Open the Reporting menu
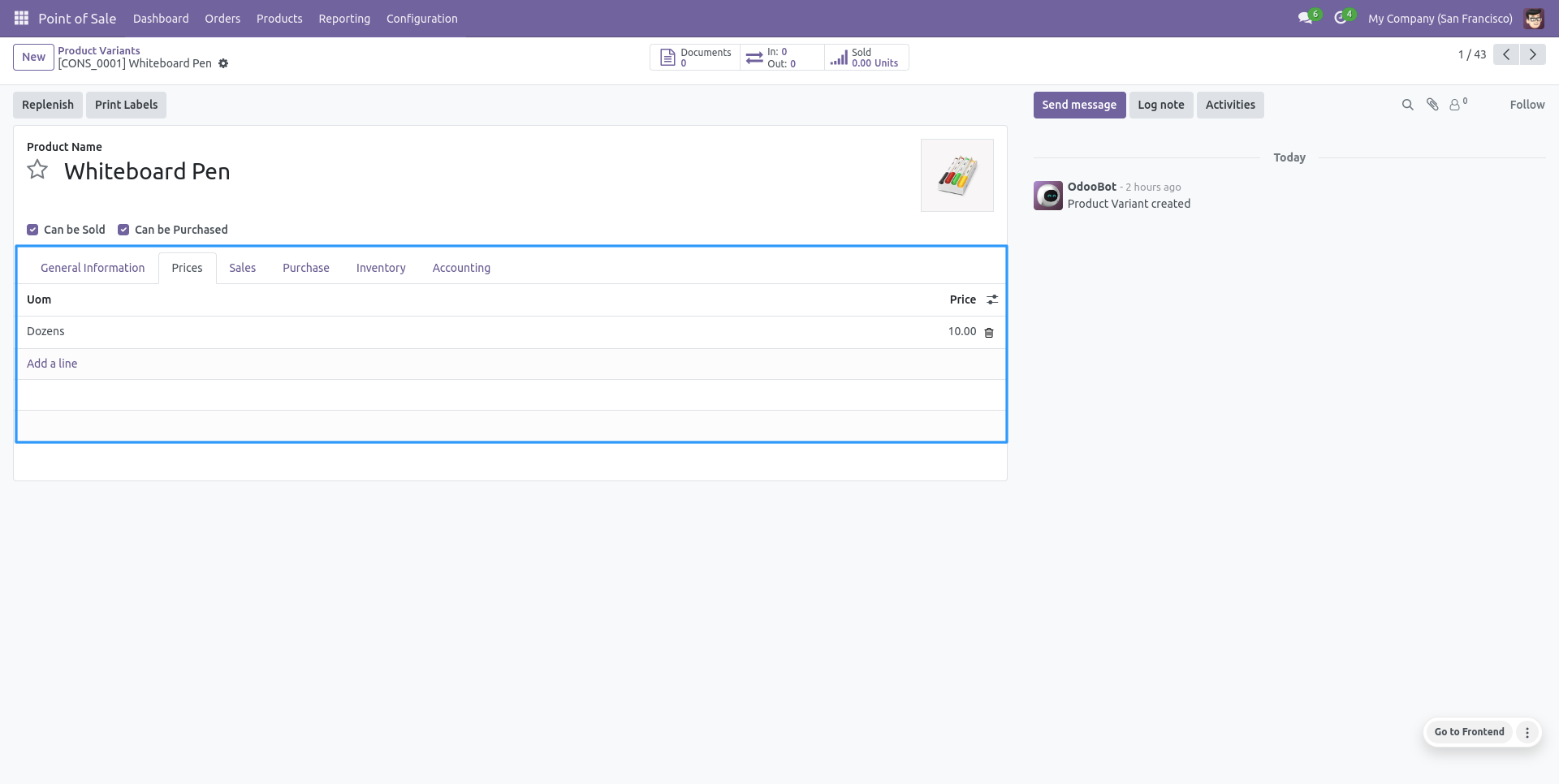1559x784 pixels. [344, 18]
